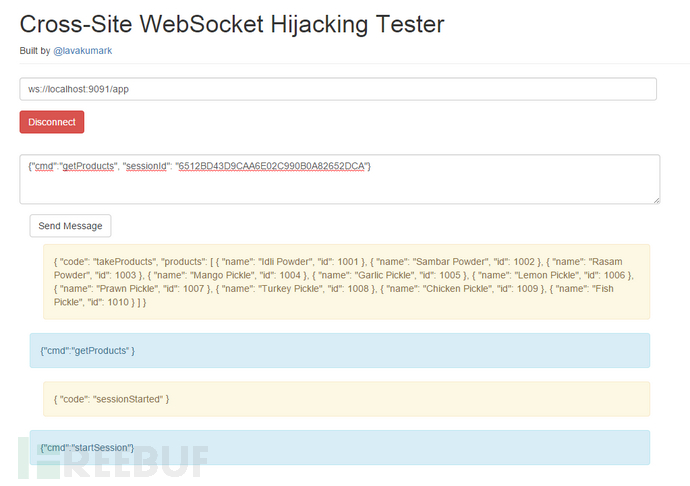Screen dimensions: 690x486
Task: Click the Cross-Site WebSocket Hijacking Tester heading
Action: 232,22
